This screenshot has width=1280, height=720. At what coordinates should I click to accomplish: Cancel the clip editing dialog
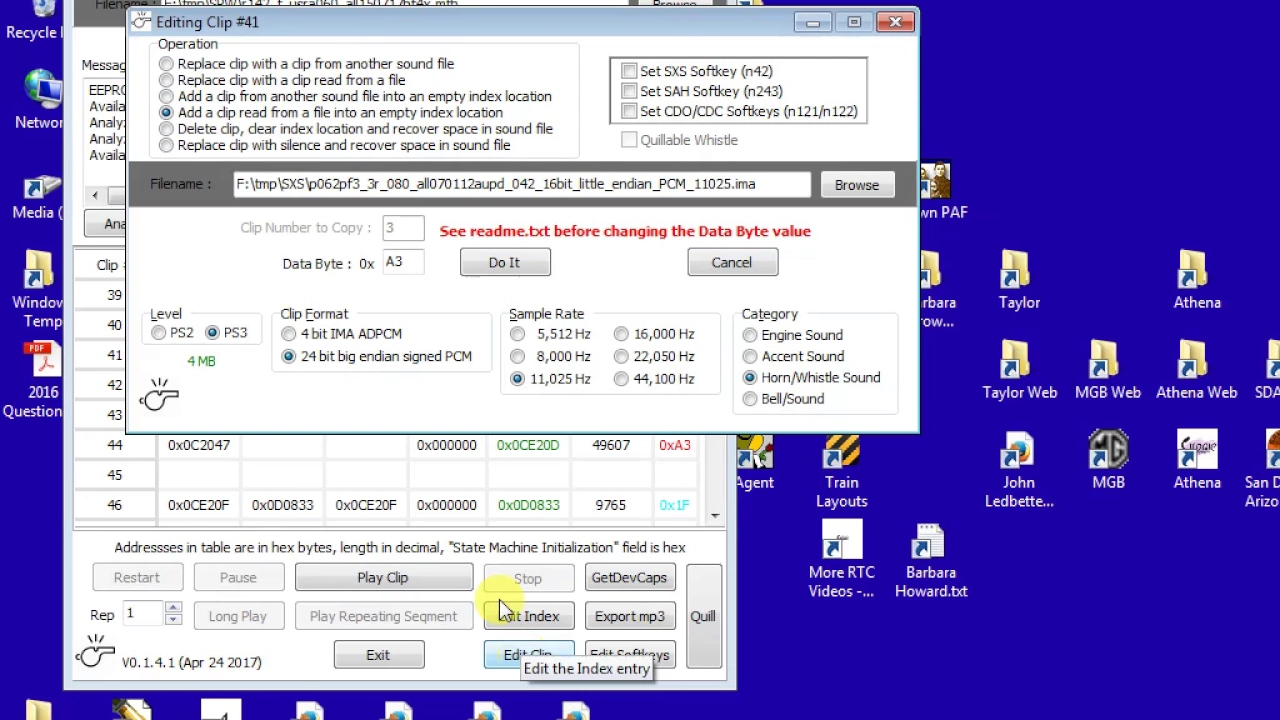[732, 263]
